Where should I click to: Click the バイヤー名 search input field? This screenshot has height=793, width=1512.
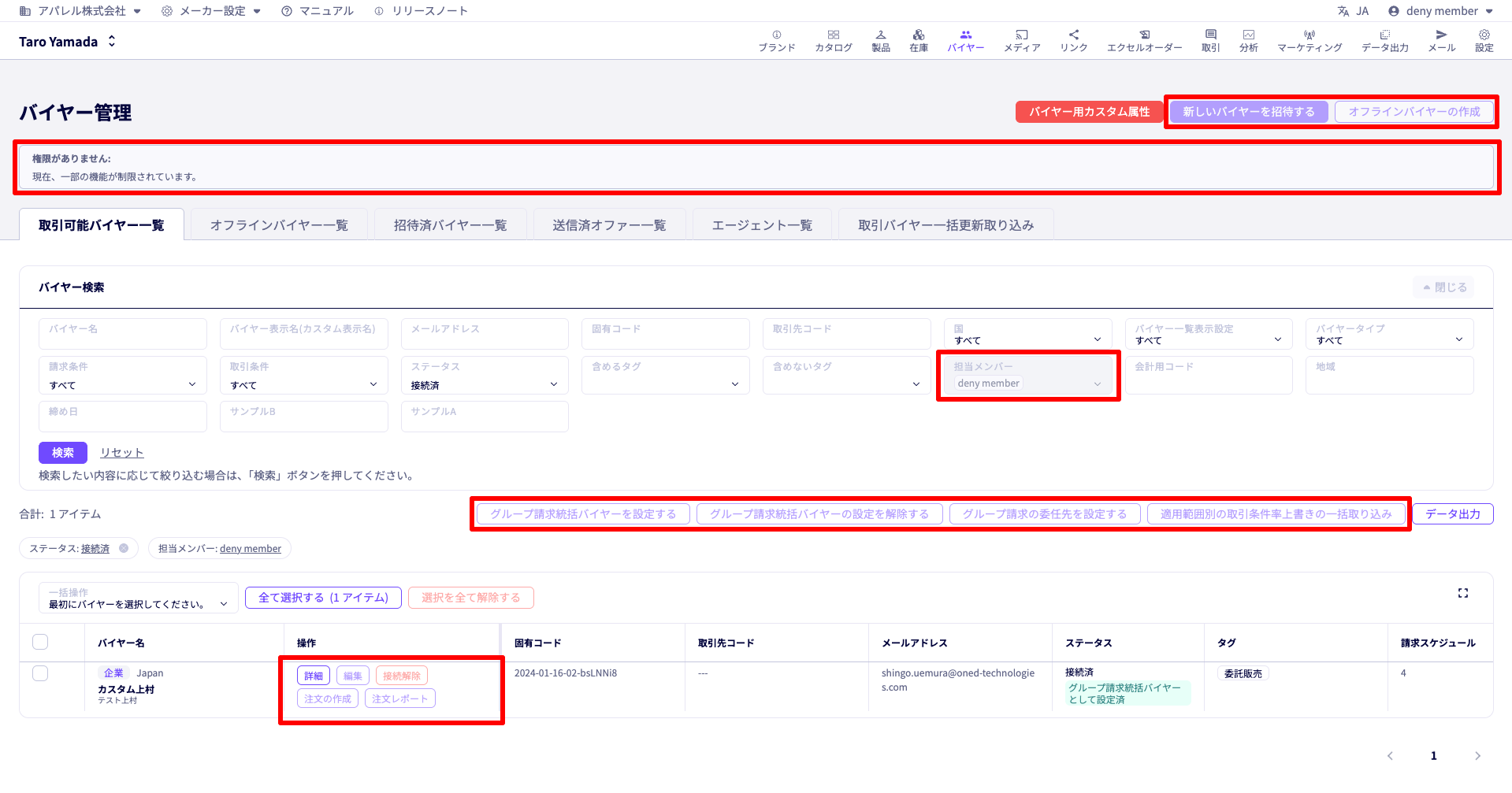(122, 334)
